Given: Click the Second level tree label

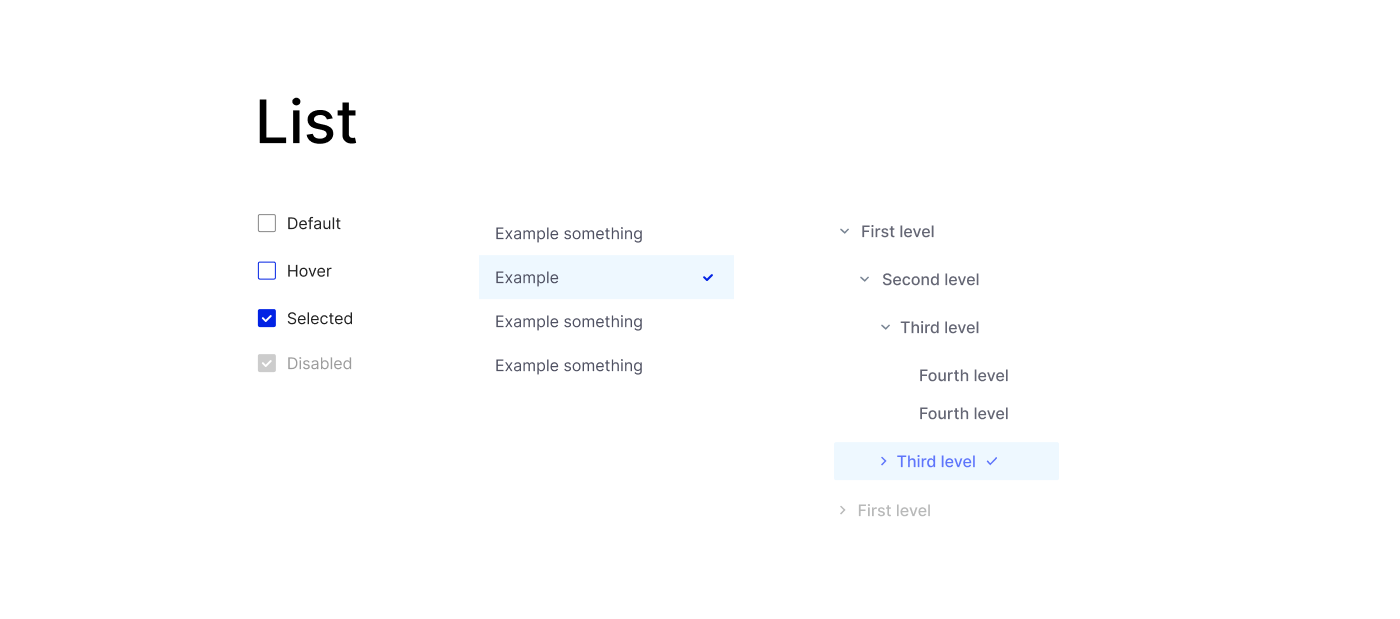Looking at the screenshot, I should click(930, 280).
